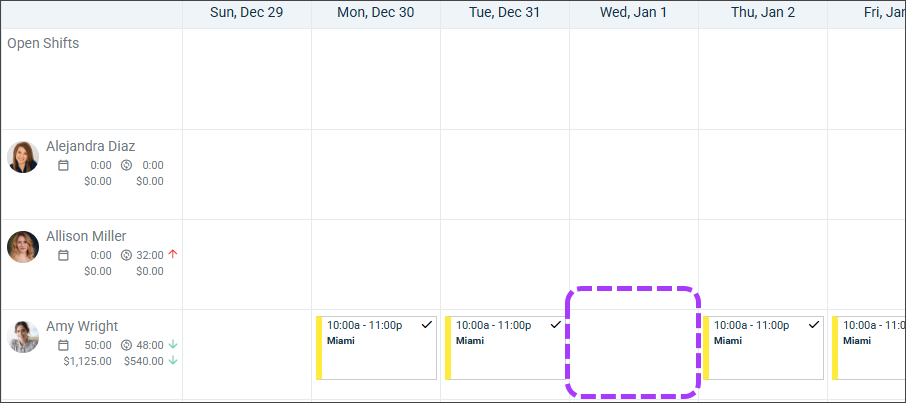Image resolution: width=906 pixels, height=403 pixels.
Task: Select the Sun, Dec 29 column header
Action: tap(246, 12)
